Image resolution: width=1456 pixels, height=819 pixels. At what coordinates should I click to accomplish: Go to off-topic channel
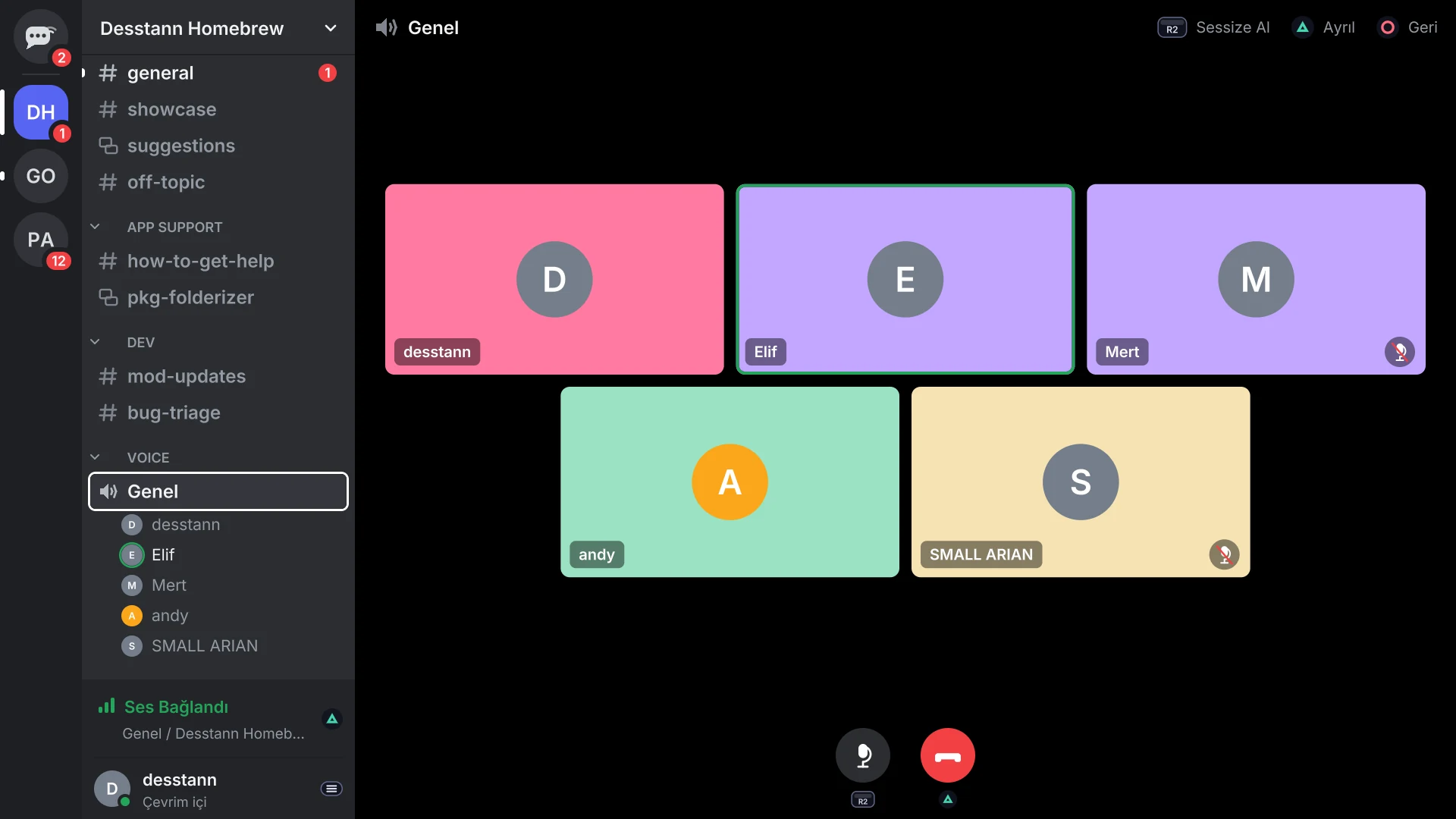pyautogui.click(x=218, y=182)
